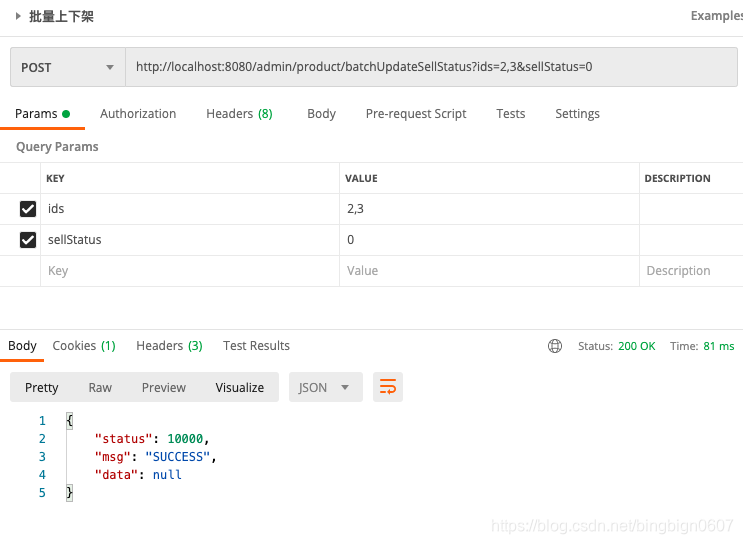
Task: Open the Tests tab
Action: pos(511,114)
